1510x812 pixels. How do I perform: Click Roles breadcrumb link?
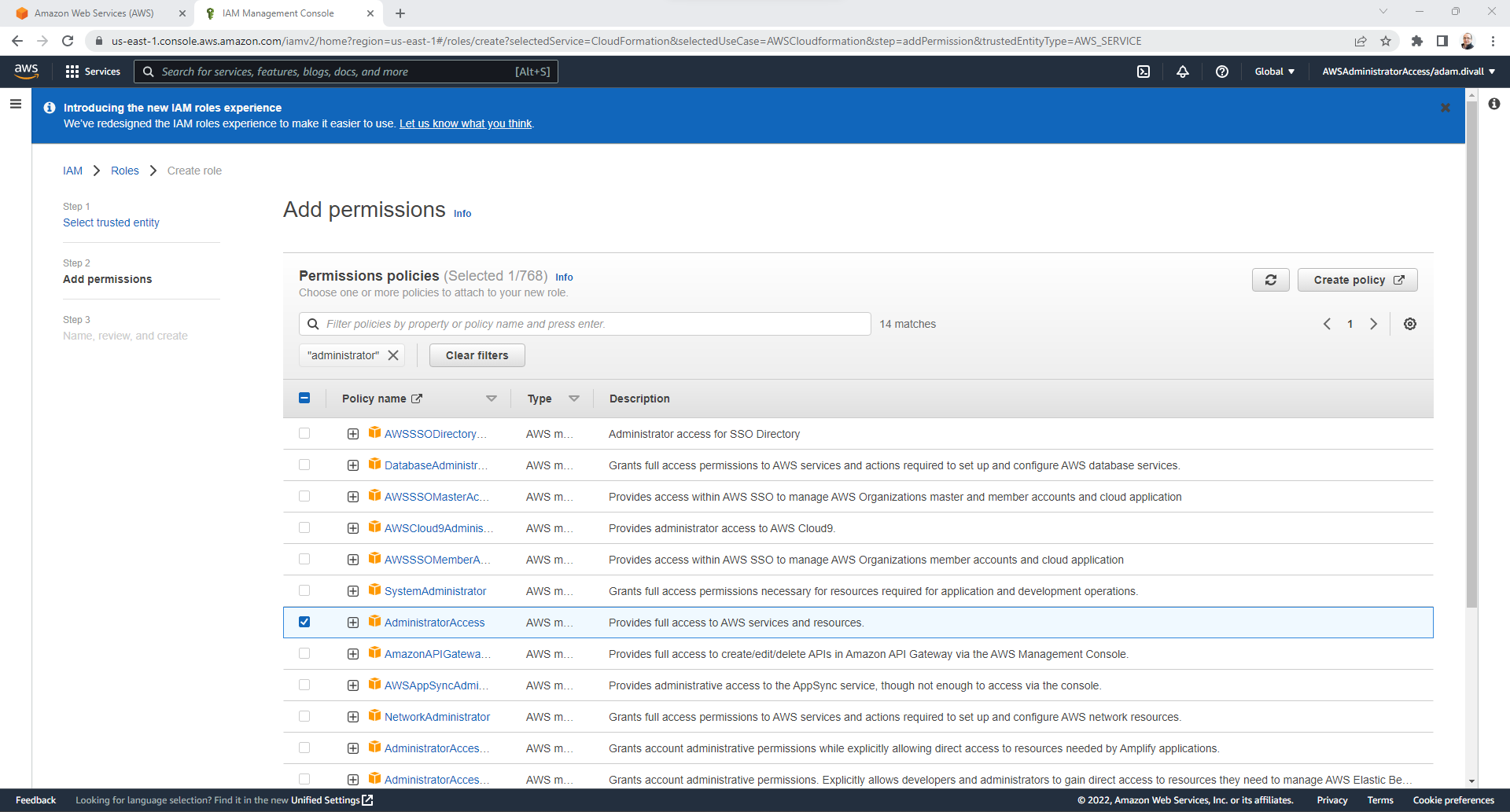point(124,171)
